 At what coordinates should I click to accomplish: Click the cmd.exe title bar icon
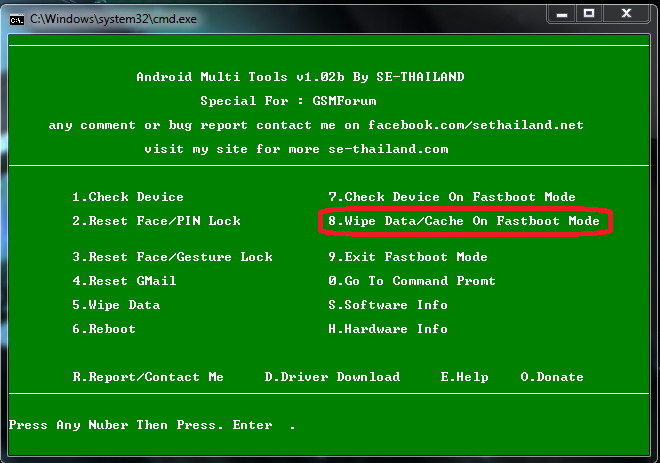16,20
